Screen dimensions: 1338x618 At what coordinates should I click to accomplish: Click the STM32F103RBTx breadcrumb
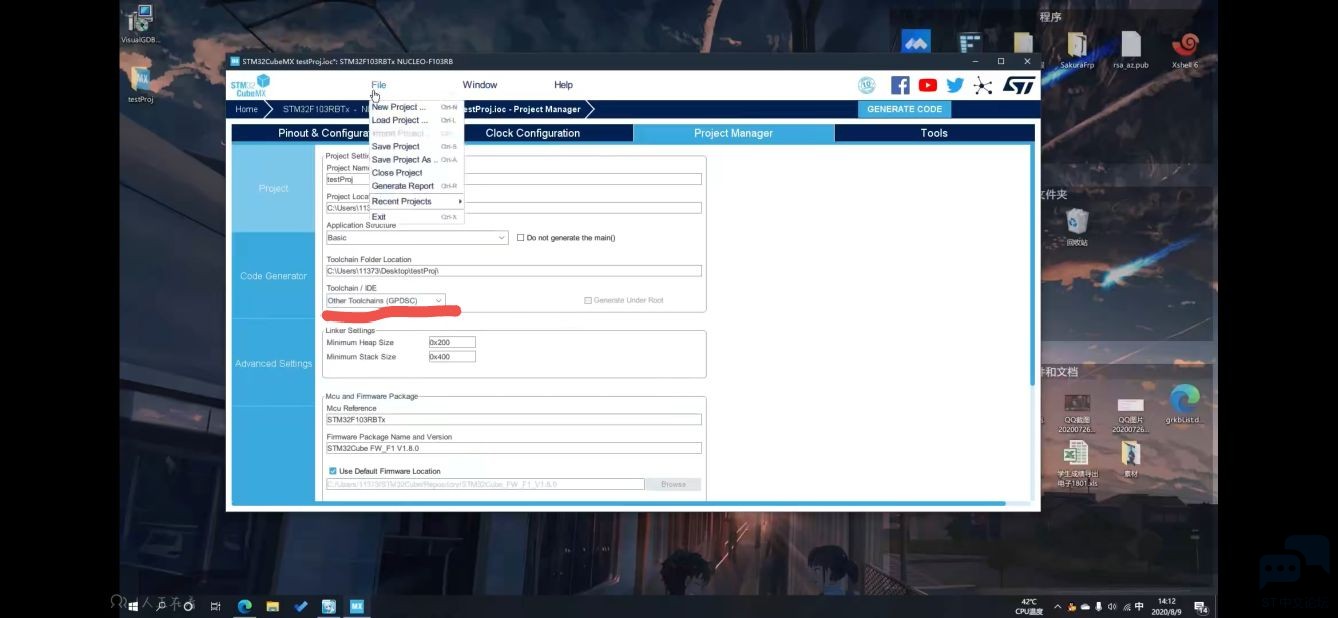(316, 109)
